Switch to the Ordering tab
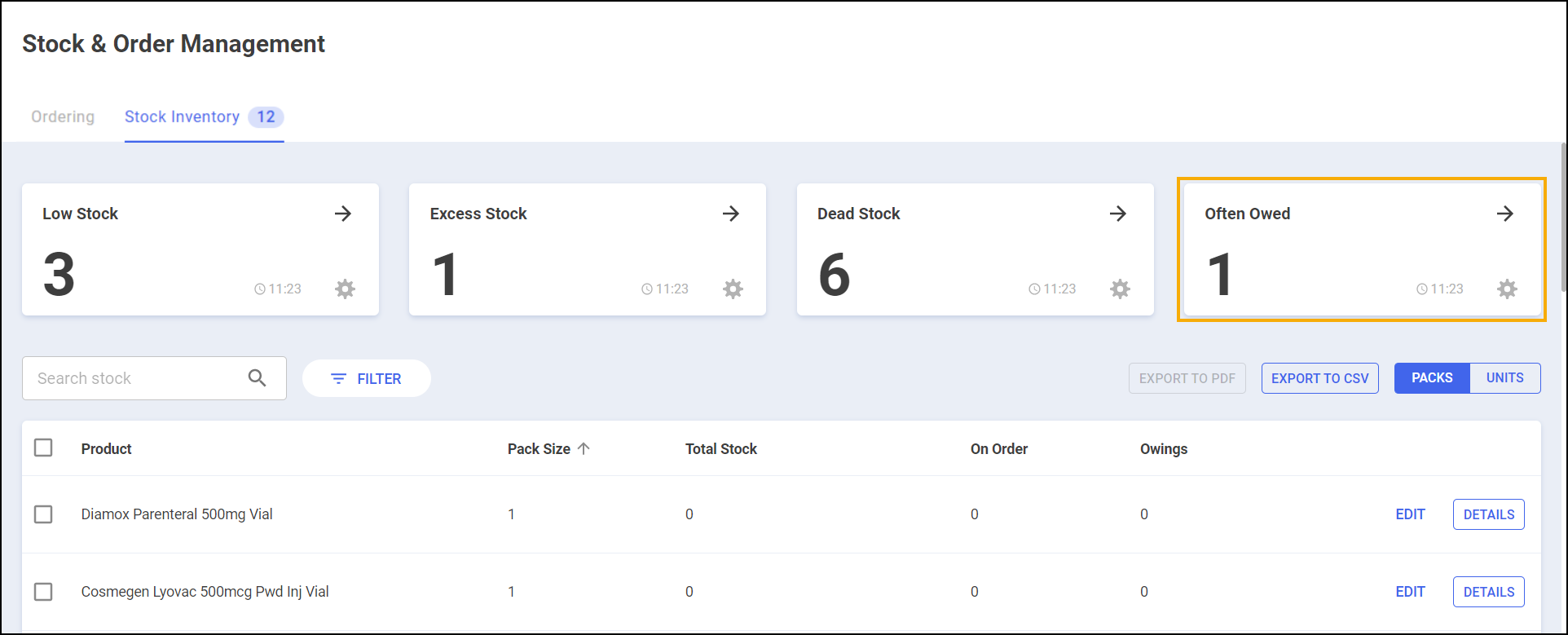Image resolution: width=1568 pixels, height=635 pixels. [x=63, y=117]
